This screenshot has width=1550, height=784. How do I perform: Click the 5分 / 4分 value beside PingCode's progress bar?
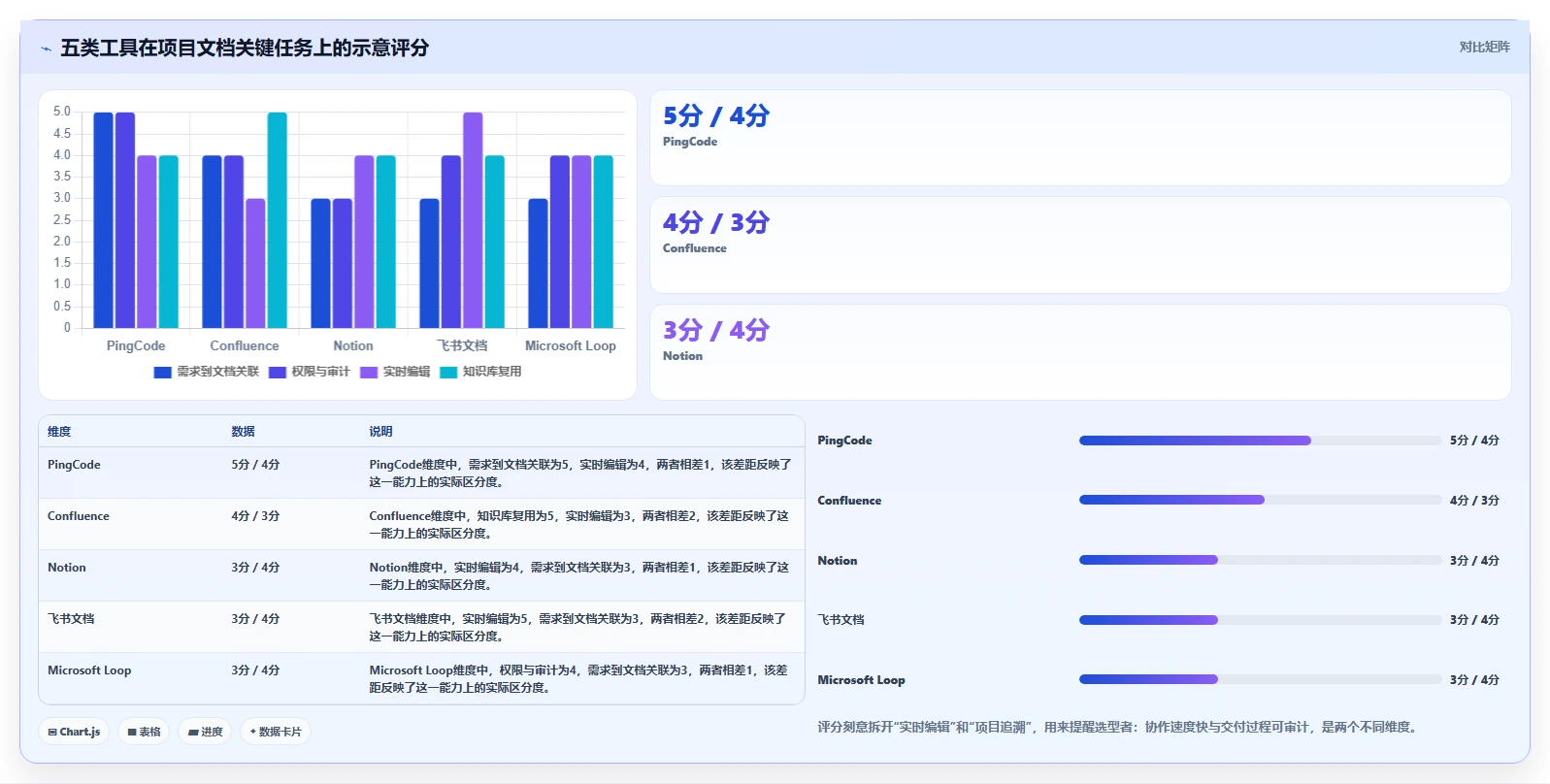click(x=1474, y=441)
